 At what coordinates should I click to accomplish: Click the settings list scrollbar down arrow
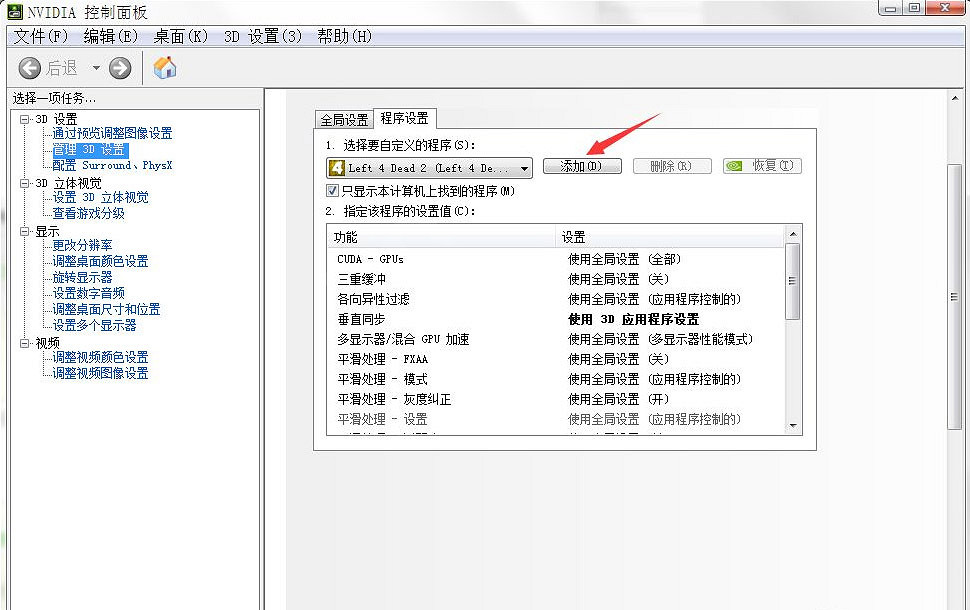click(793, 424)
